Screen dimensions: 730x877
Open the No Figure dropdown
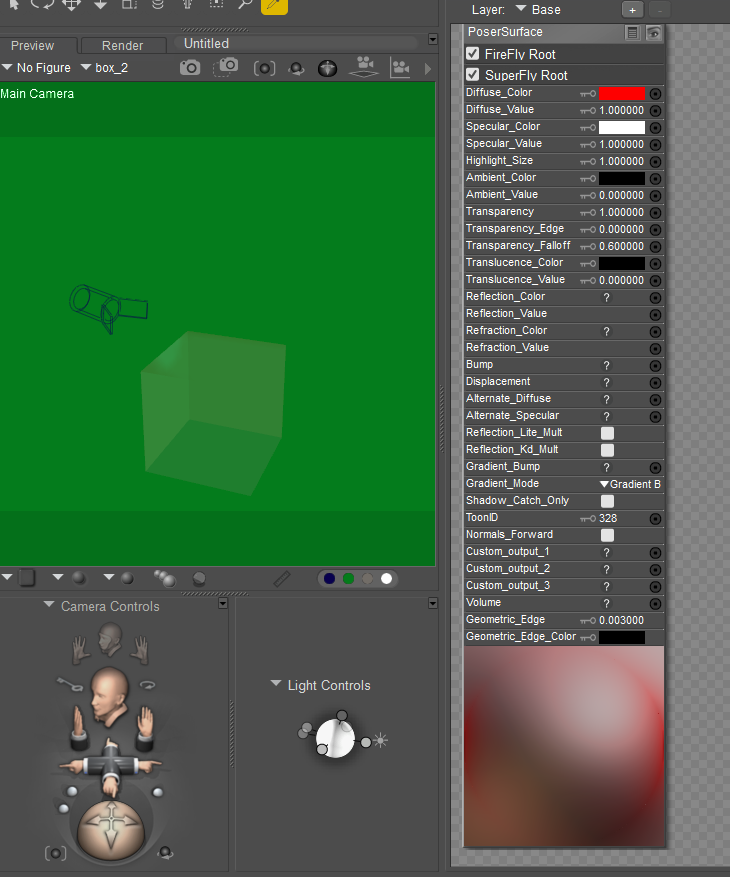tap(36, 68)
